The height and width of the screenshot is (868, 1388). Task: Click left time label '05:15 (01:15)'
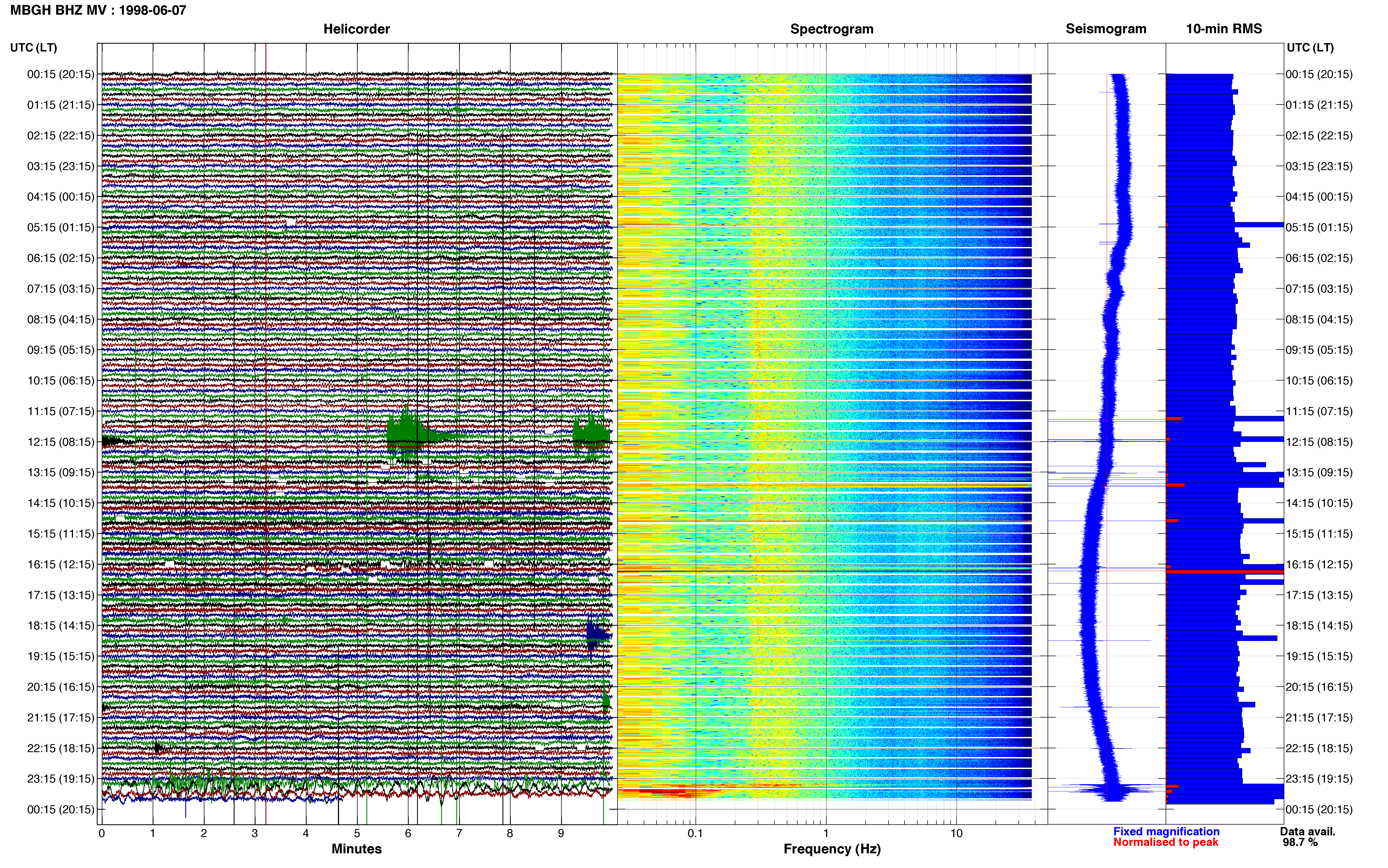(x=61, y=227)
